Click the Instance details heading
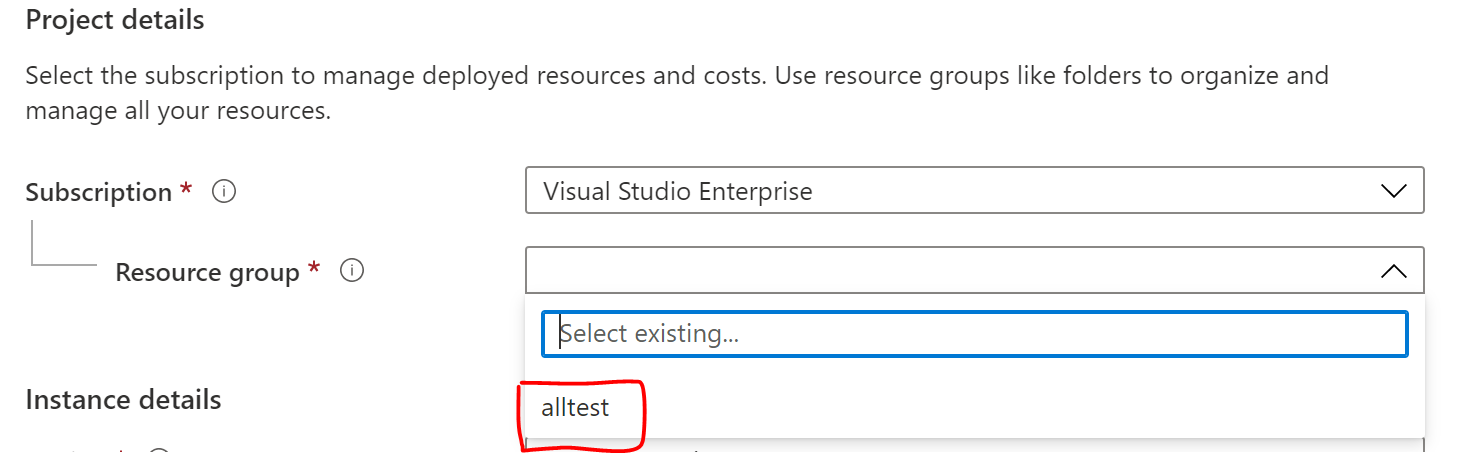Screen dimensions: 1480x453 tap(123, 400)
